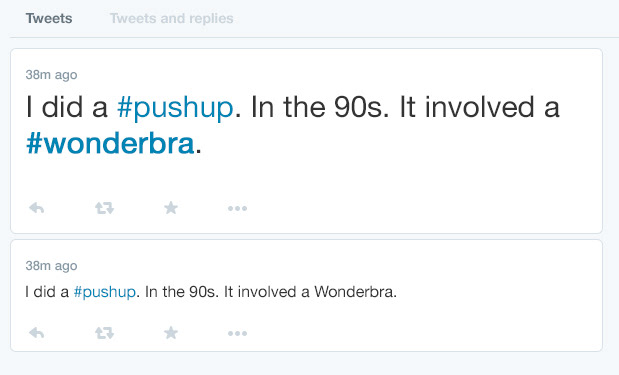Retweet the first tweet with #wonderbra

(104, 208)
